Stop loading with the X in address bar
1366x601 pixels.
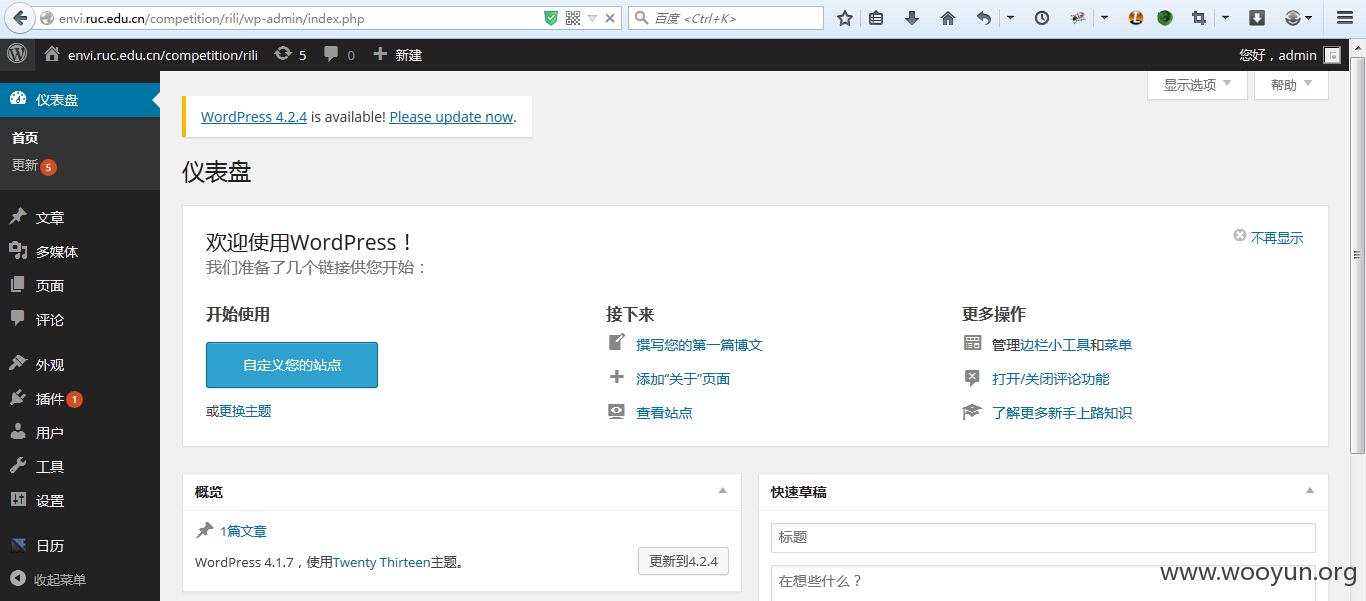(x=610, y=18)
